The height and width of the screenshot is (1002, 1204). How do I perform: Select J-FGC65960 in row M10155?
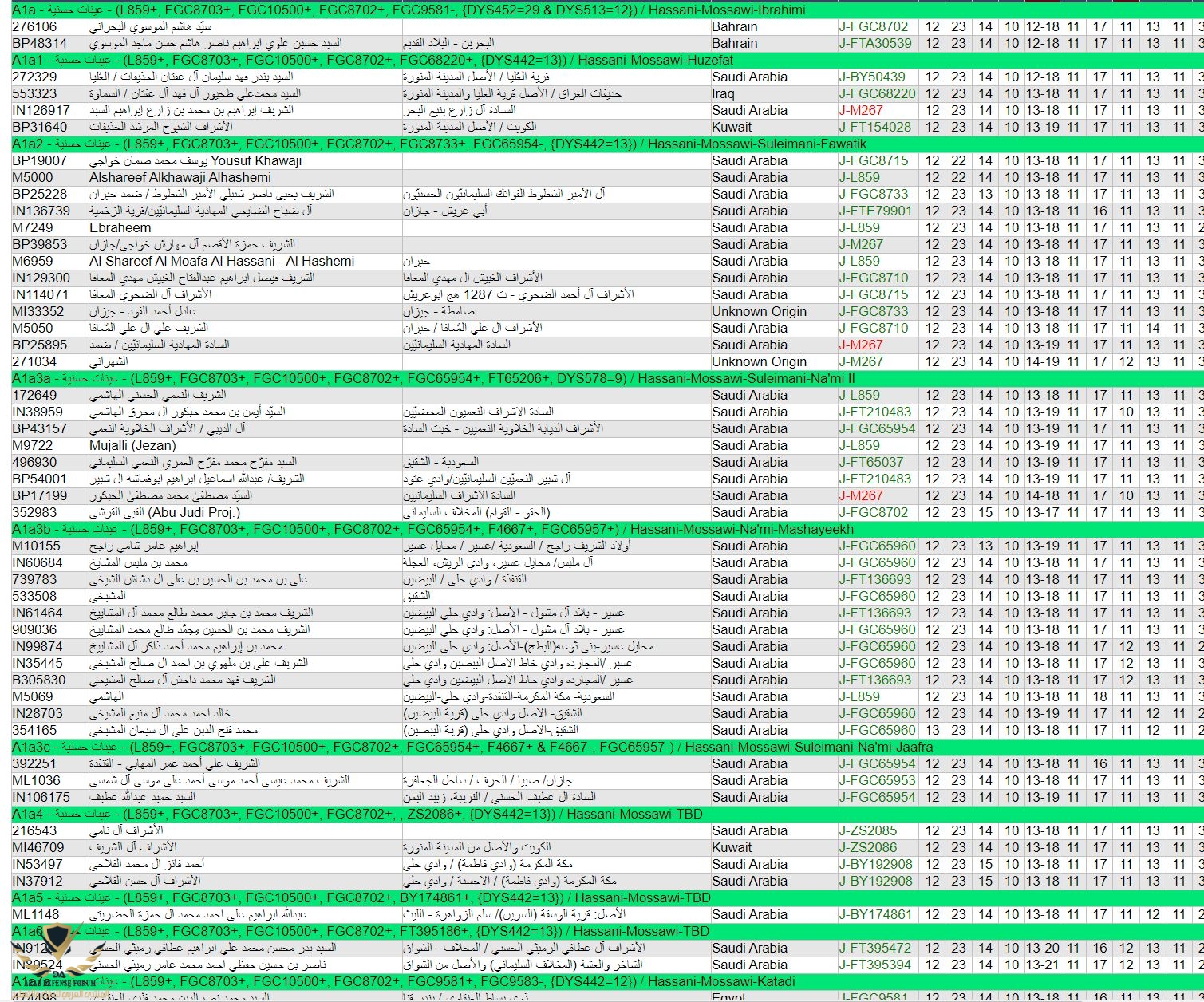tap(877, 546)
